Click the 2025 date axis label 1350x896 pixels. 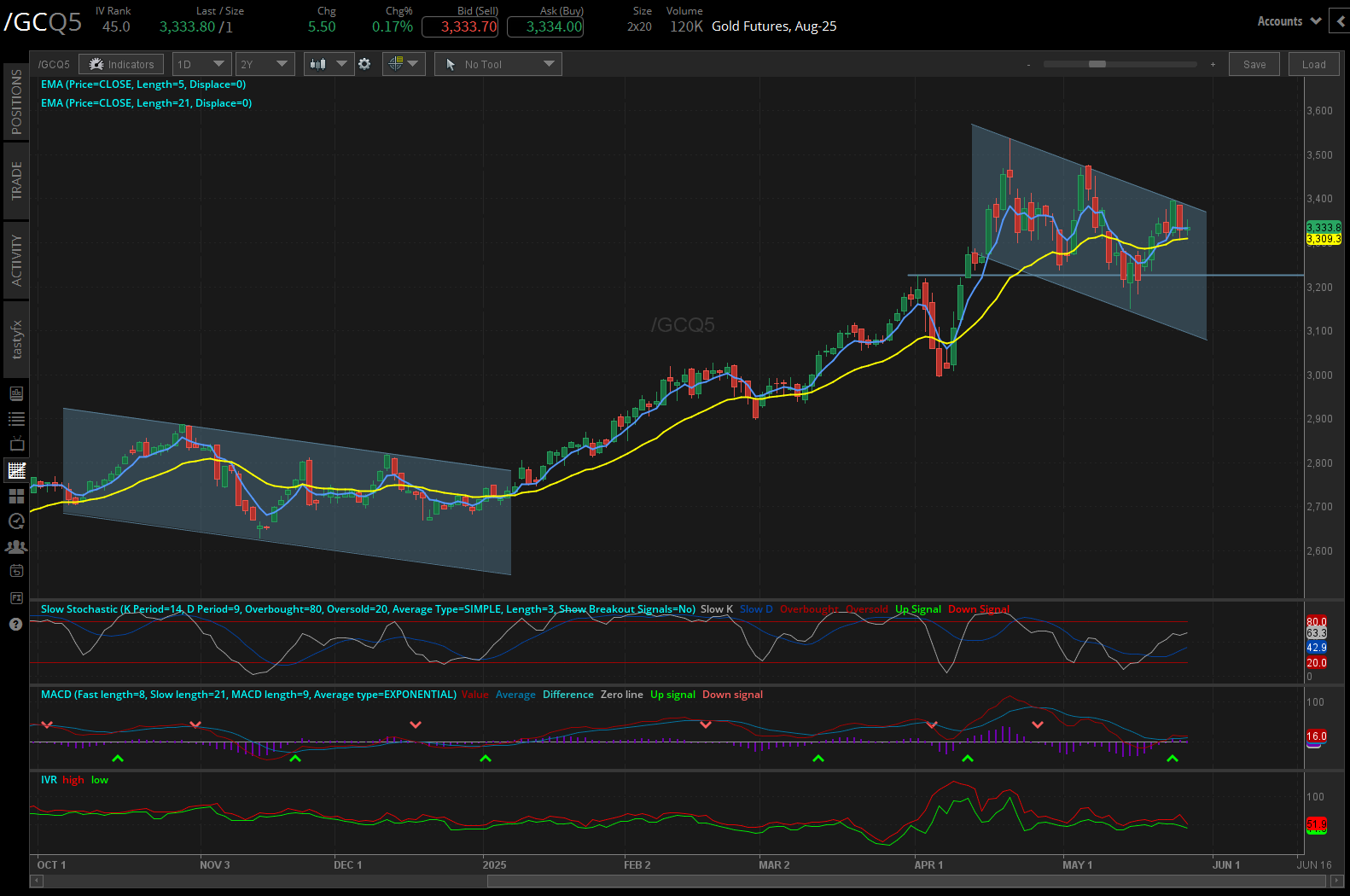494,865
